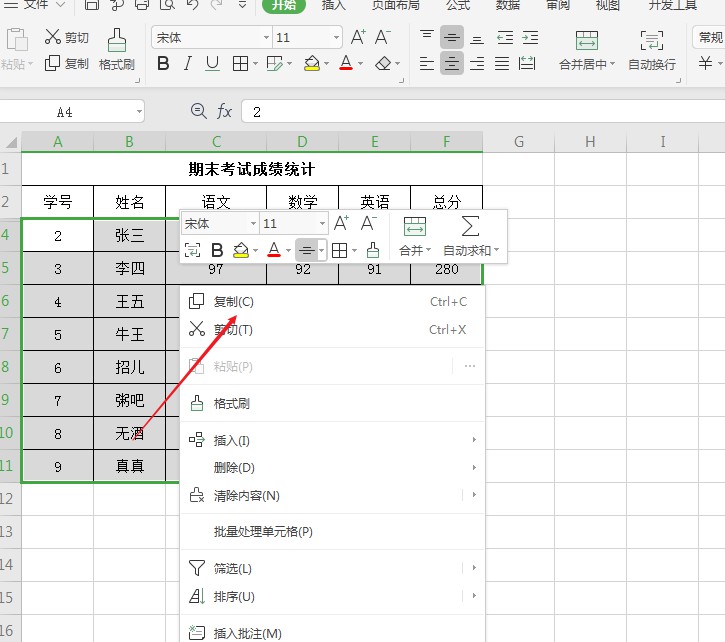This screenshot has width=725, height=642.
Task: Open the ribbon font size dropdown
Action: [336, 37]
